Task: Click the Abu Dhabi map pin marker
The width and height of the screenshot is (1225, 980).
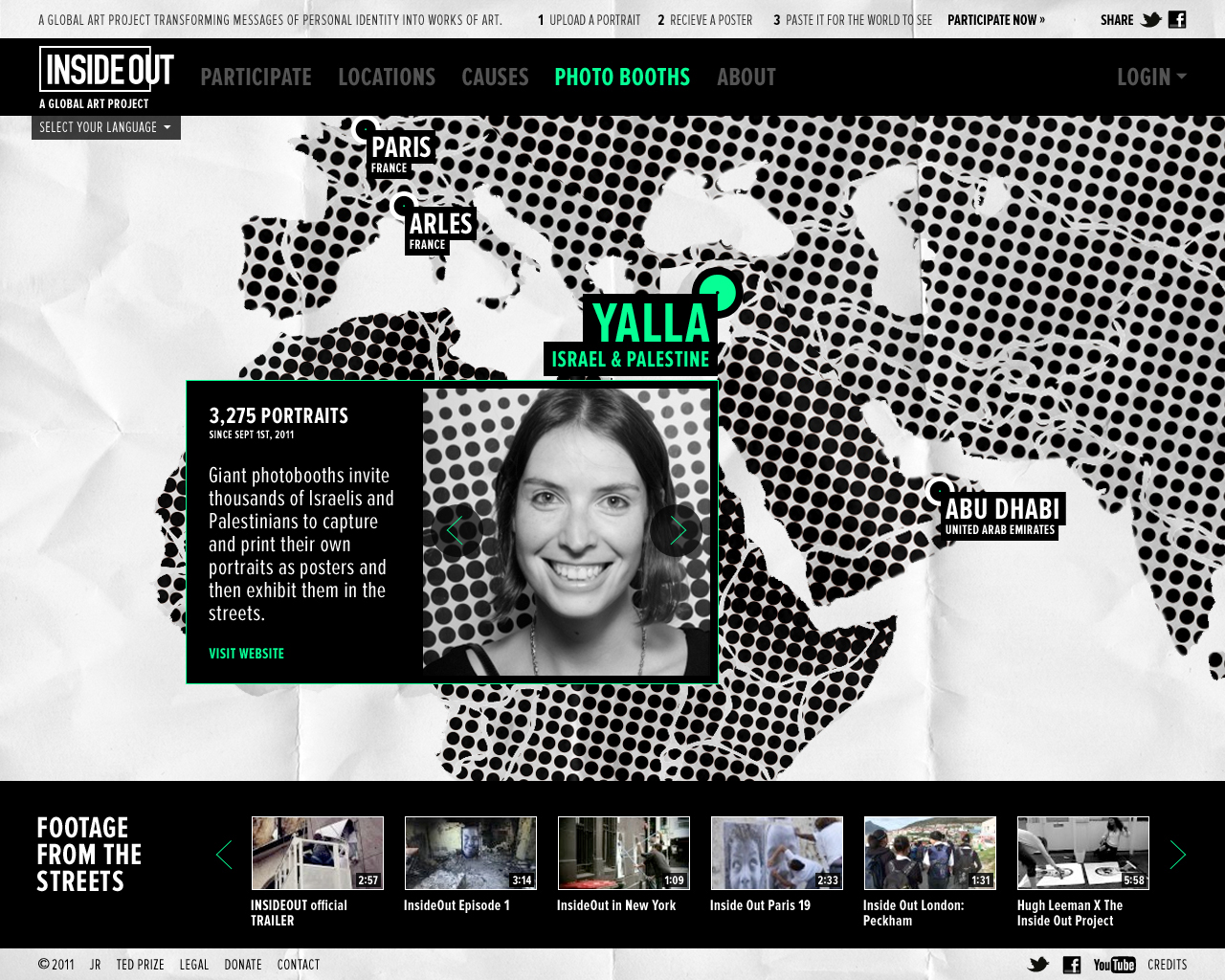Action: tap(939, 491)
